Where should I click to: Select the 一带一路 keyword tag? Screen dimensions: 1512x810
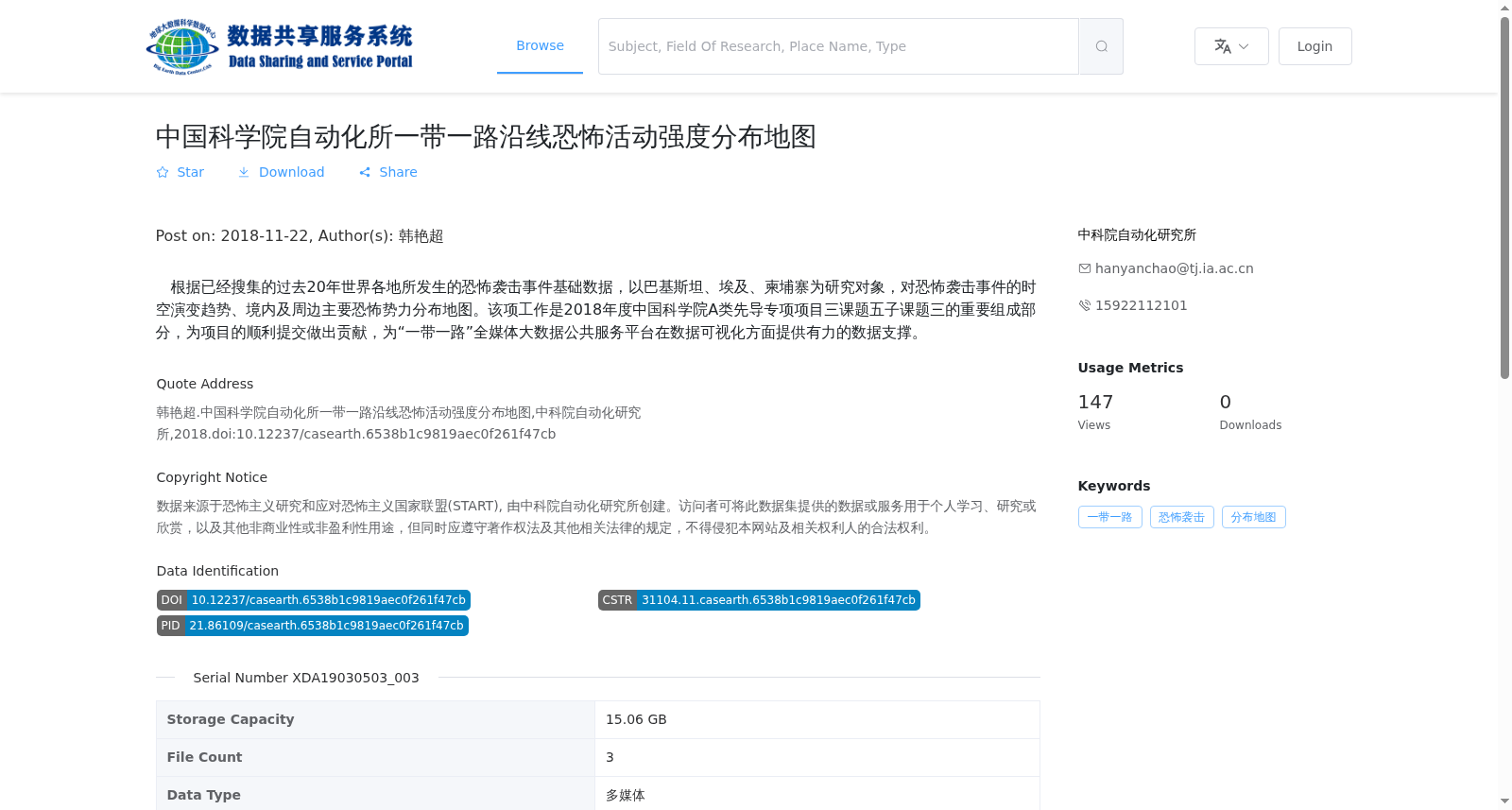pos(1109,517)
